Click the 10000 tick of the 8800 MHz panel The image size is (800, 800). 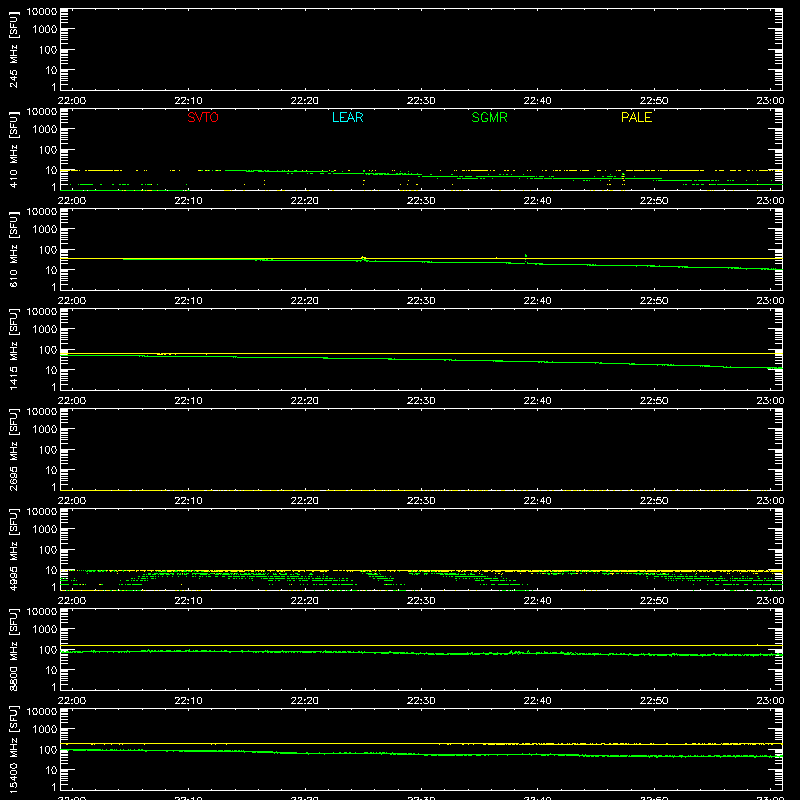(x=42, y=612)
